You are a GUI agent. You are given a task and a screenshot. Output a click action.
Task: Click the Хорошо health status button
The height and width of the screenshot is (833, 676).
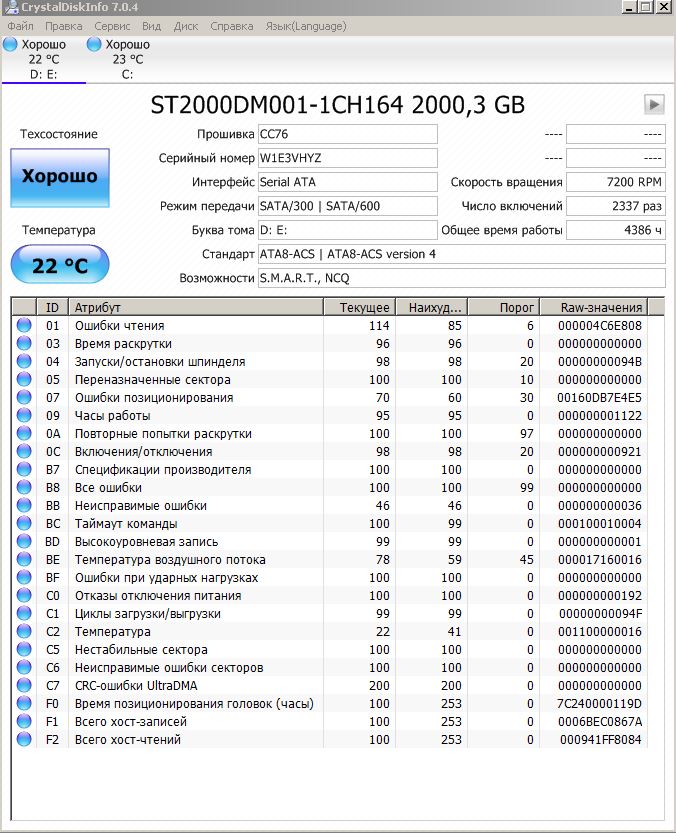click(x=60, y=177)
